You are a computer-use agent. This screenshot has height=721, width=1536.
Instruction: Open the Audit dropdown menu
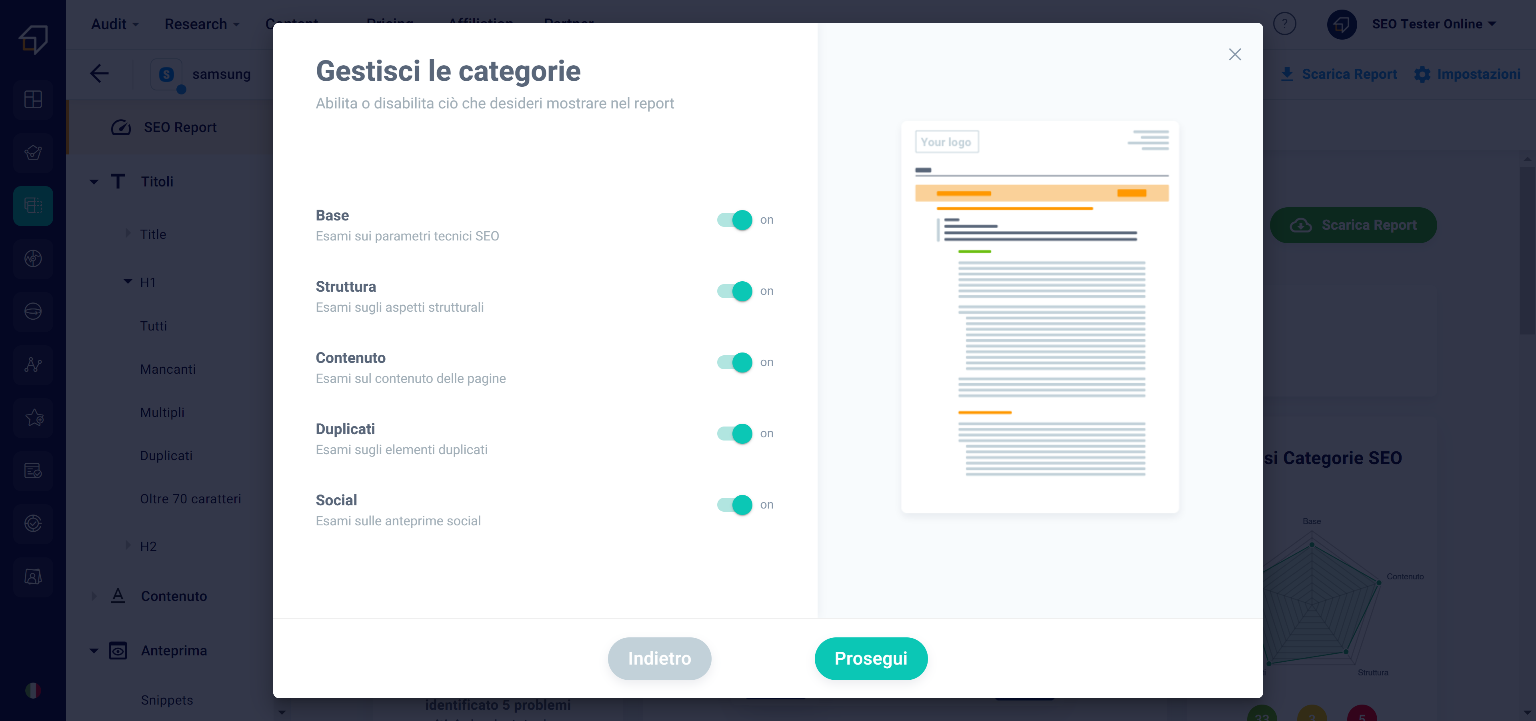point(114,24)
